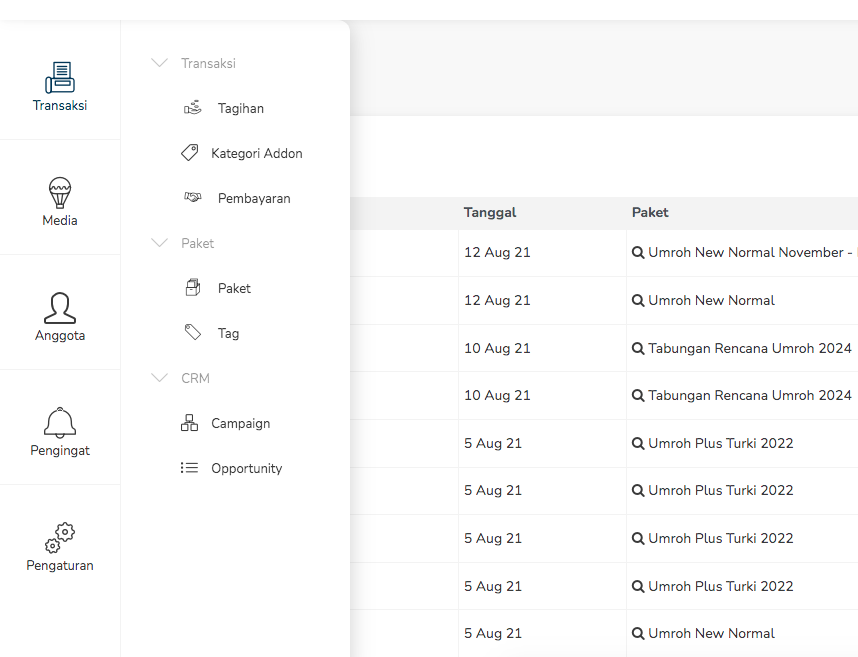Click the Kategori Addon tag icon
Screen dimensions: 858x657
189,153
